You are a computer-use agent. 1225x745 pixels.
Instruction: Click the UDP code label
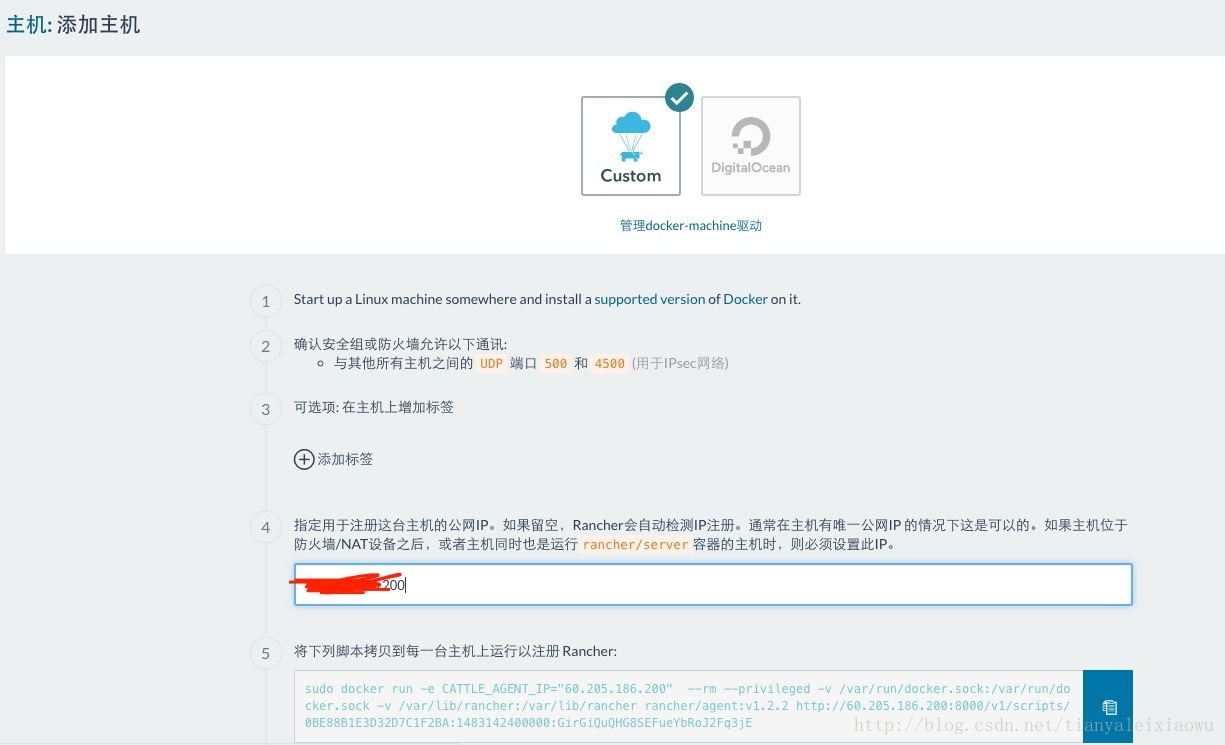point(491,363)
